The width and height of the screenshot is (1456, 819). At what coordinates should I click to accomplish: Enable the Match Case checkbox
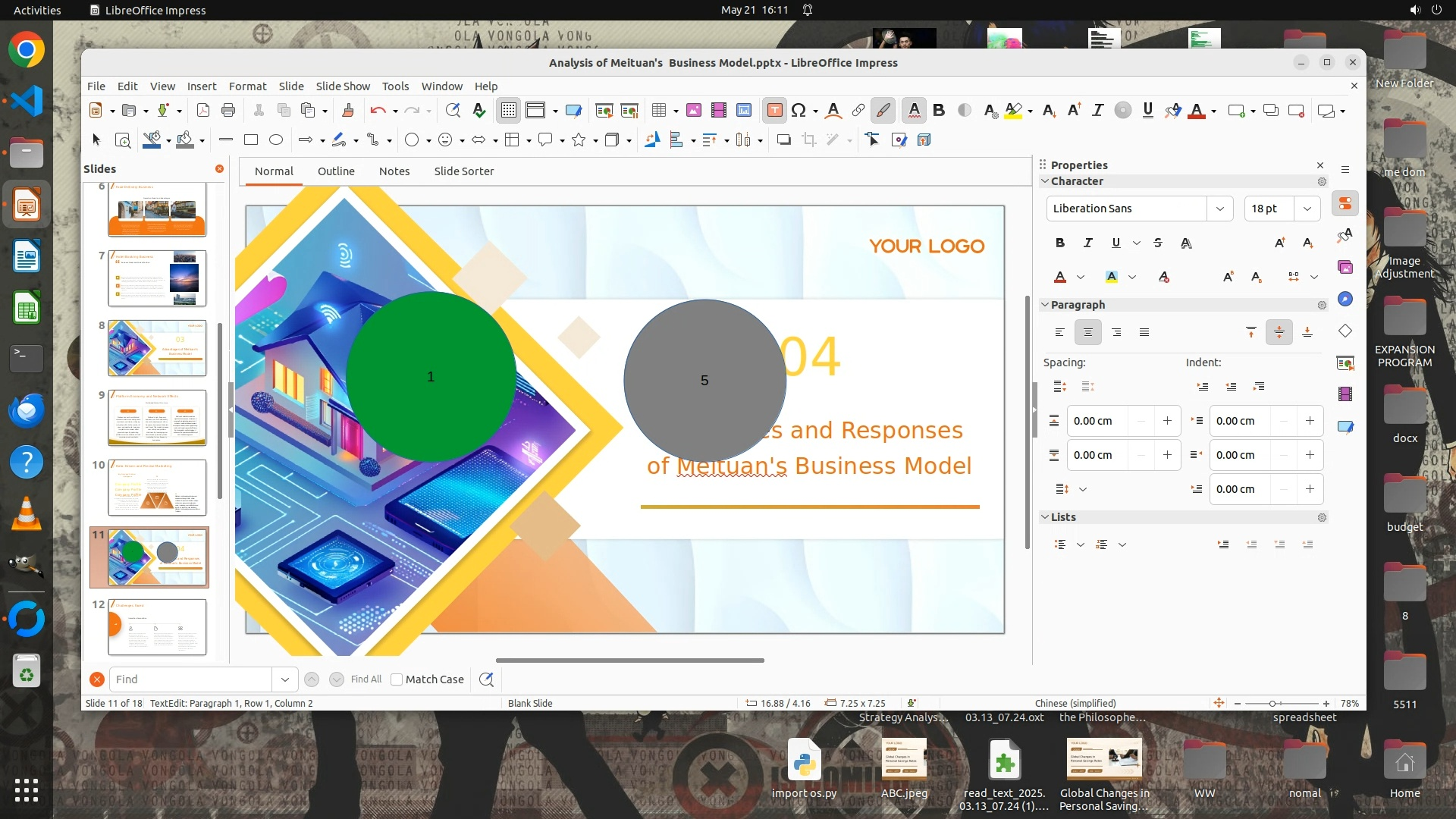coord(397,679)
